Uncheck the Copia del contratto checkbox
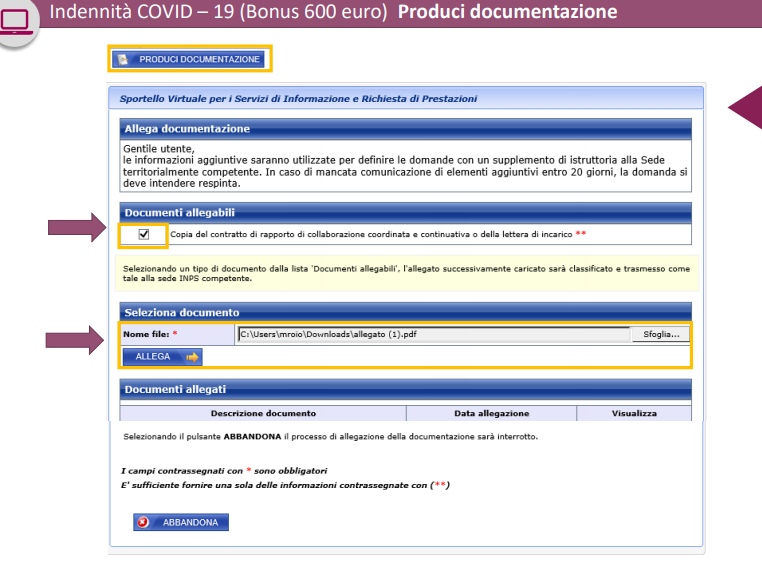762x570 pixels. click(x=144, y=234)
